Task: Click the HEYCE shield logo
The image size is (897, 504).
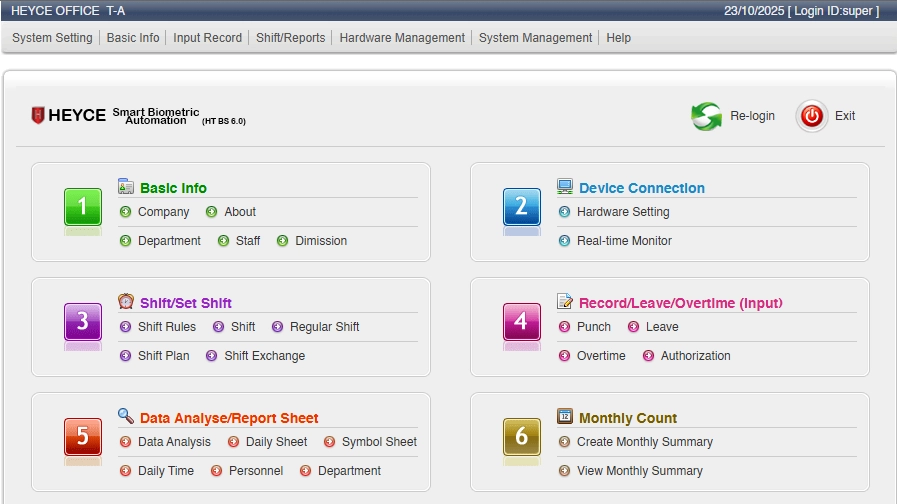Action: (38, 116)
